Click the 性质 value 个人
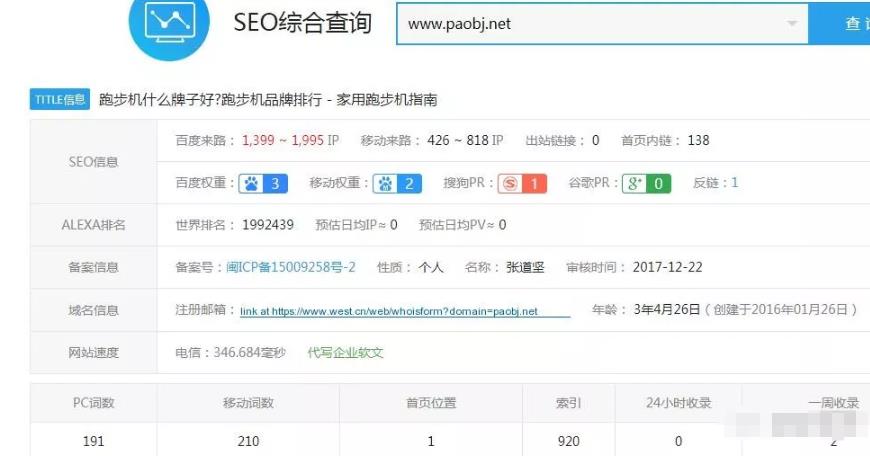The width and height of the screenshot is (870, 456). (x=431, y=267)
